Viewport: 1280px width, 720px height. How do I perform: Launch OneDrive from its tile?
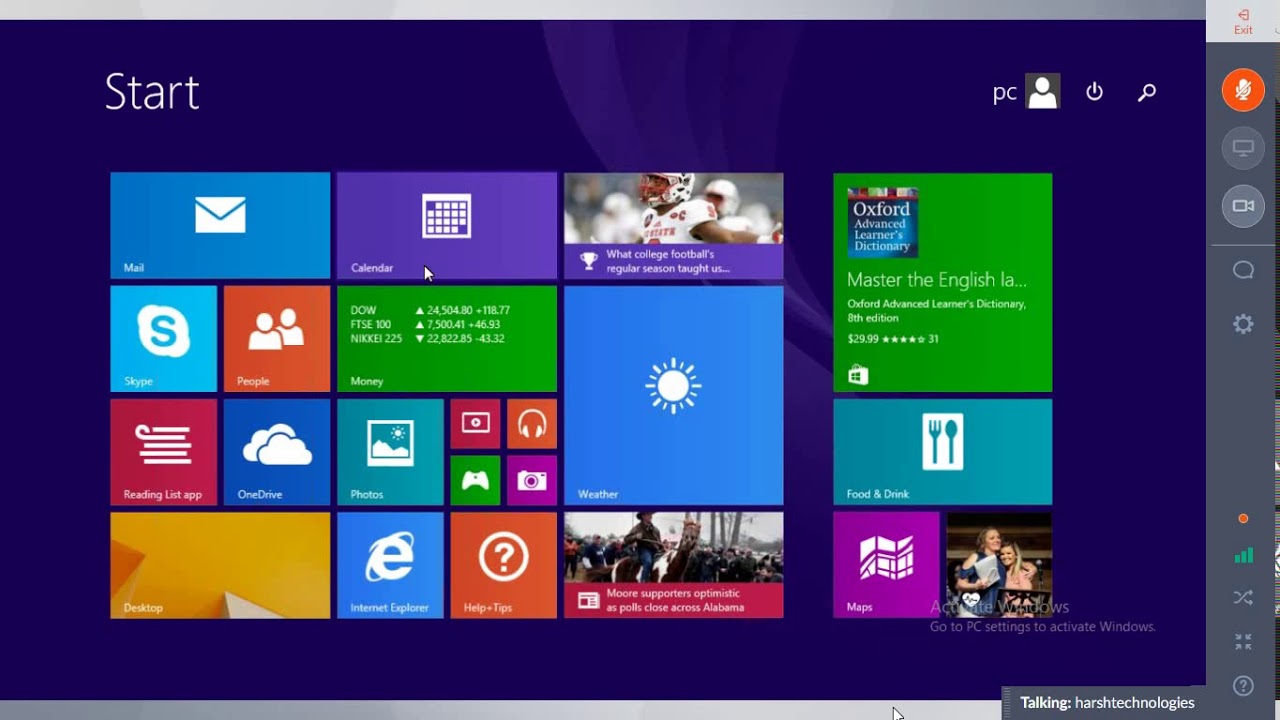tap(277, 452)
